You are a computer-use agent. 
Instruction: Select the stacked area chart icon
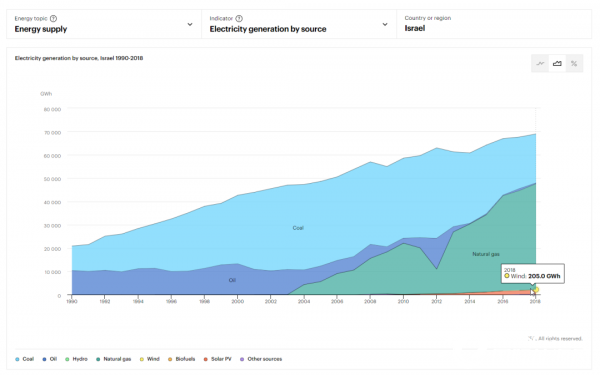(x=557, y=64)
